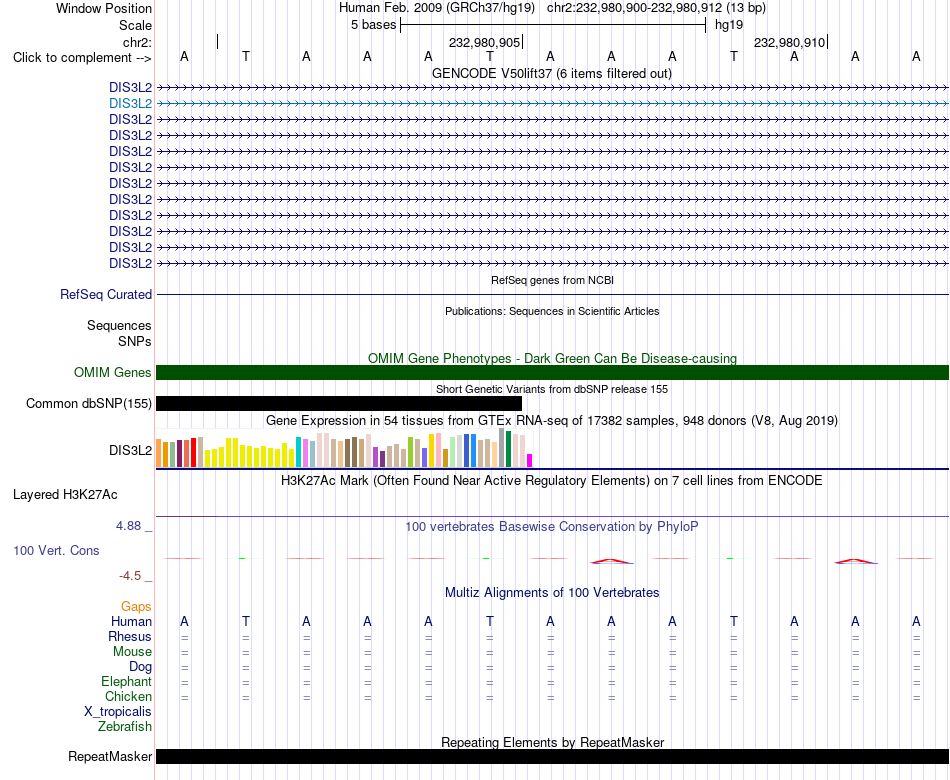Click the RepeatMasker track label
The image size is (950, 780).
(x=110, y=756)
